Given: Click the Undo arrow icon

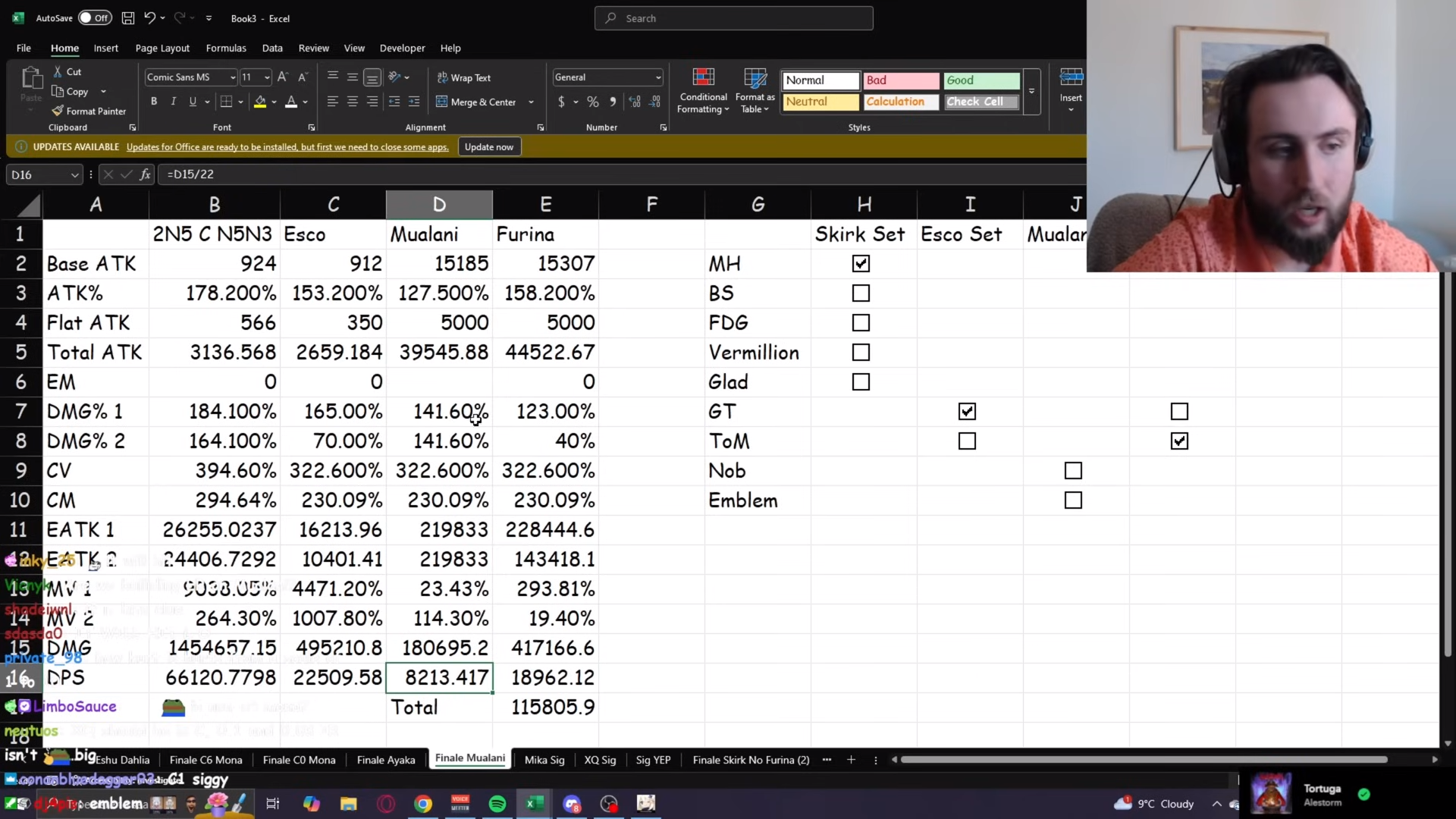Looking at the screenshot, I should [149, 18].
